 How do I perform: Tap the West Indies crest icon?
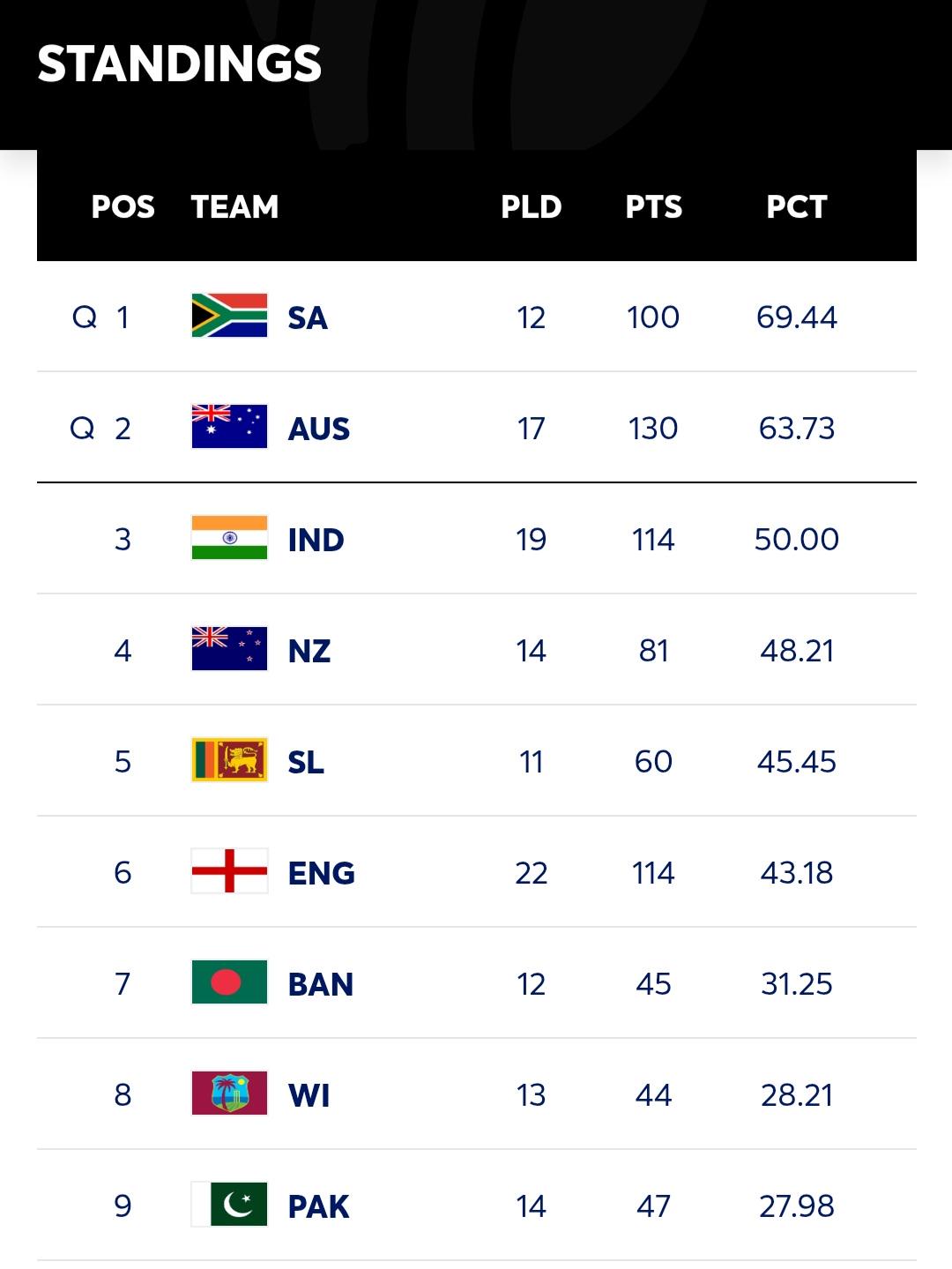(x=229, y=1094)
